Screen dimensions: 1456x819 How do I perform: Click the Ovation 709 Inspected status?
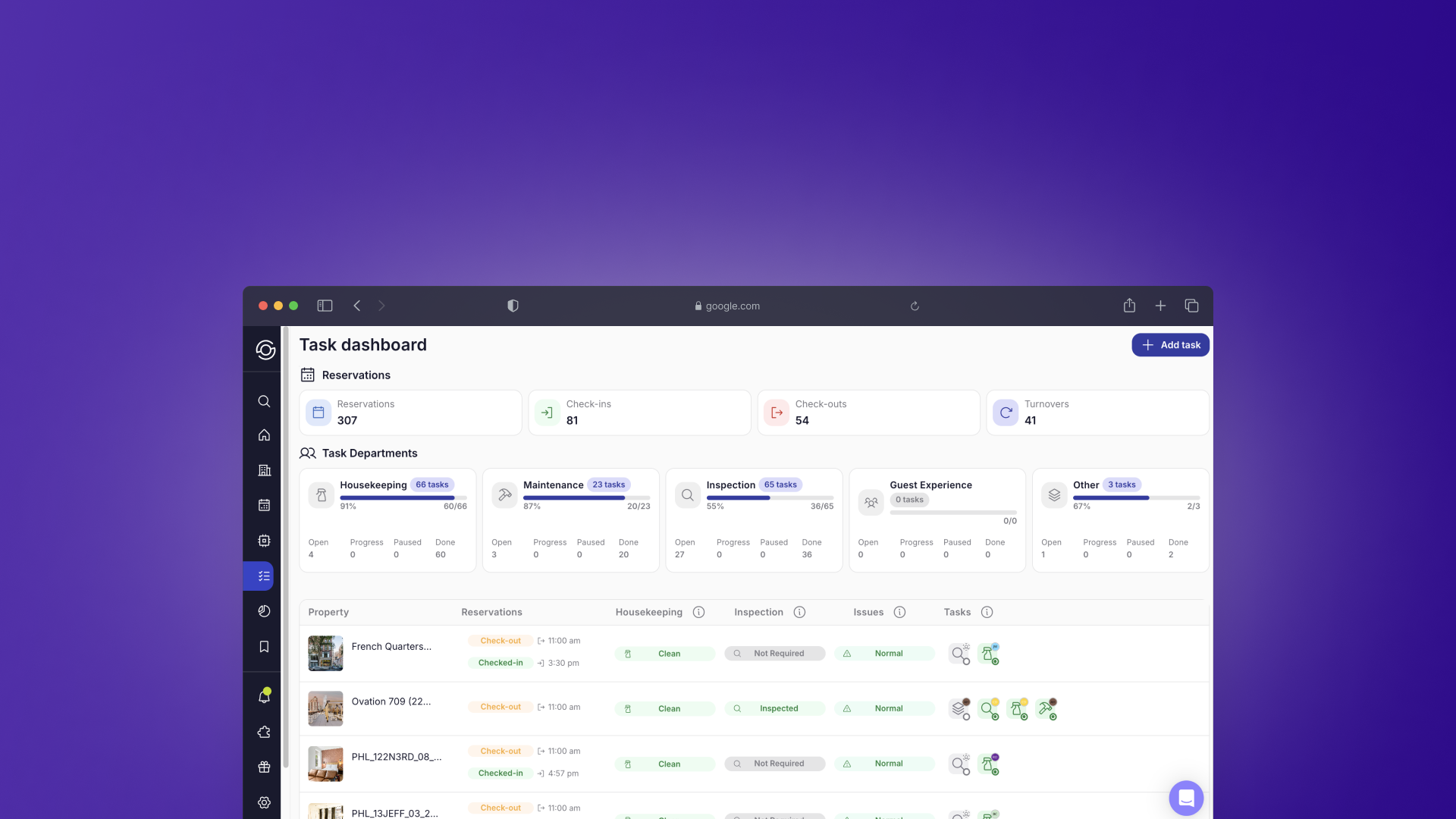click(774, 708)
